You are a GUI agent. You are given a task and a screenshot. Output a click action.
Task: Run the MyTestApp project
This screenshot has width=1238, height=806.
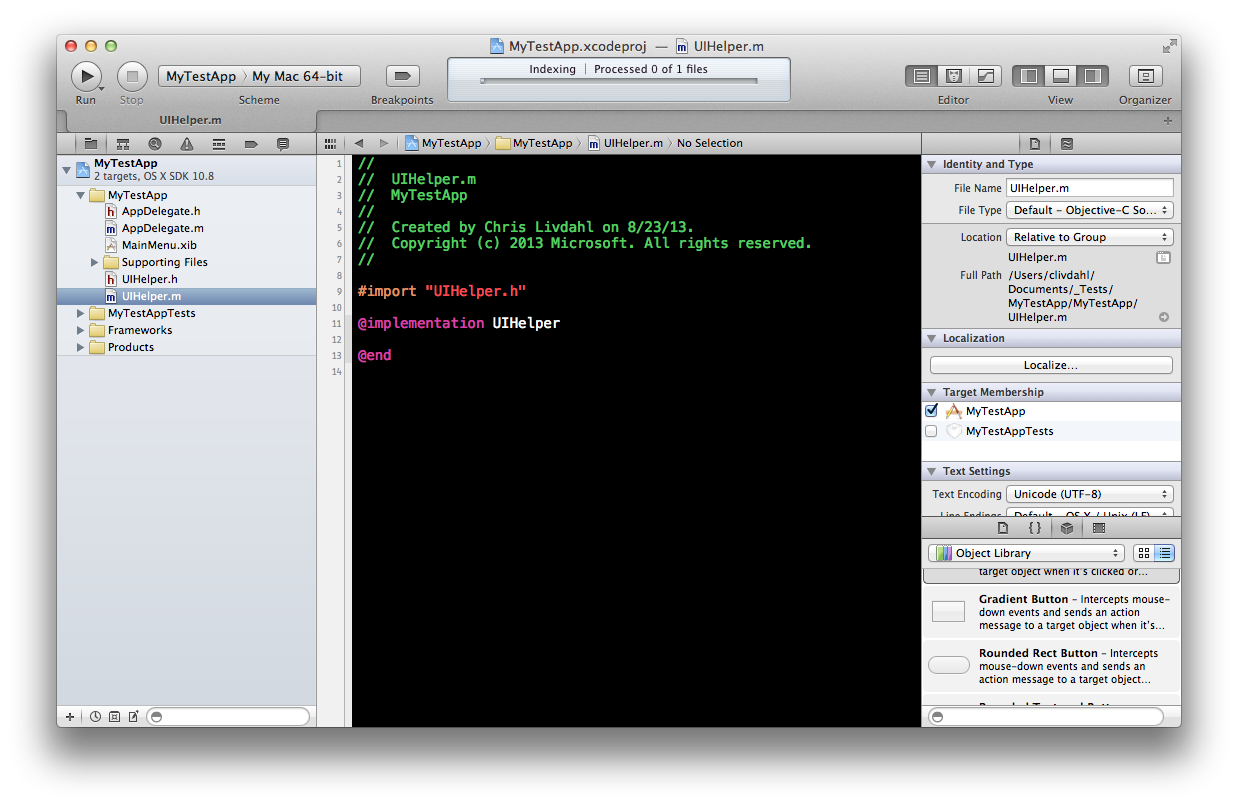86,76
